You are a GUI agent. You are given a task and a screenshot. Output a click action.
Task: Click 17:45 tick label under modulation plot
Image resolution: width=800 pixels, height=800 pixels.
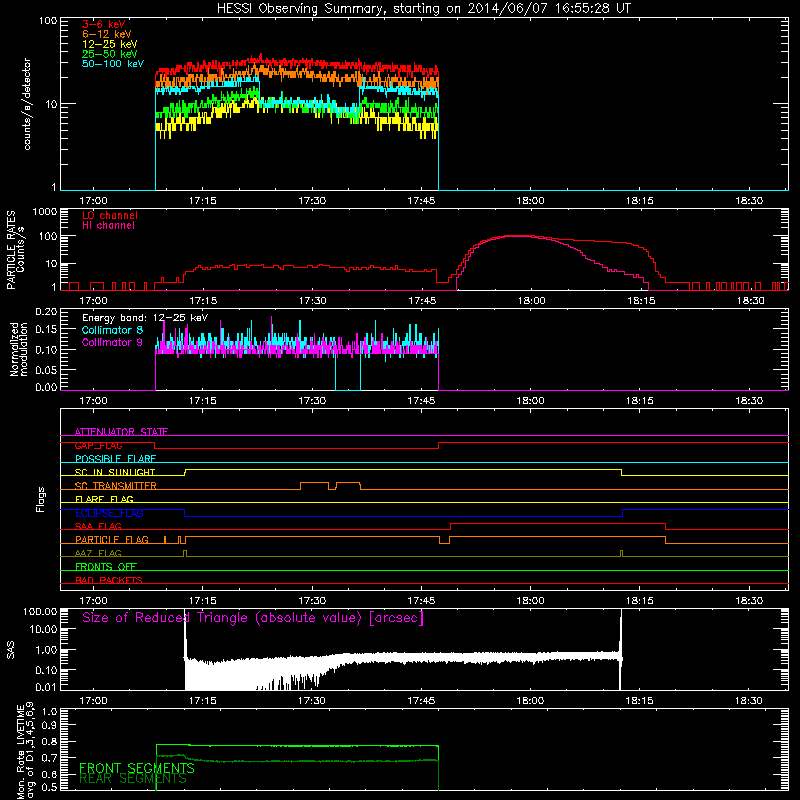point(421,401)
